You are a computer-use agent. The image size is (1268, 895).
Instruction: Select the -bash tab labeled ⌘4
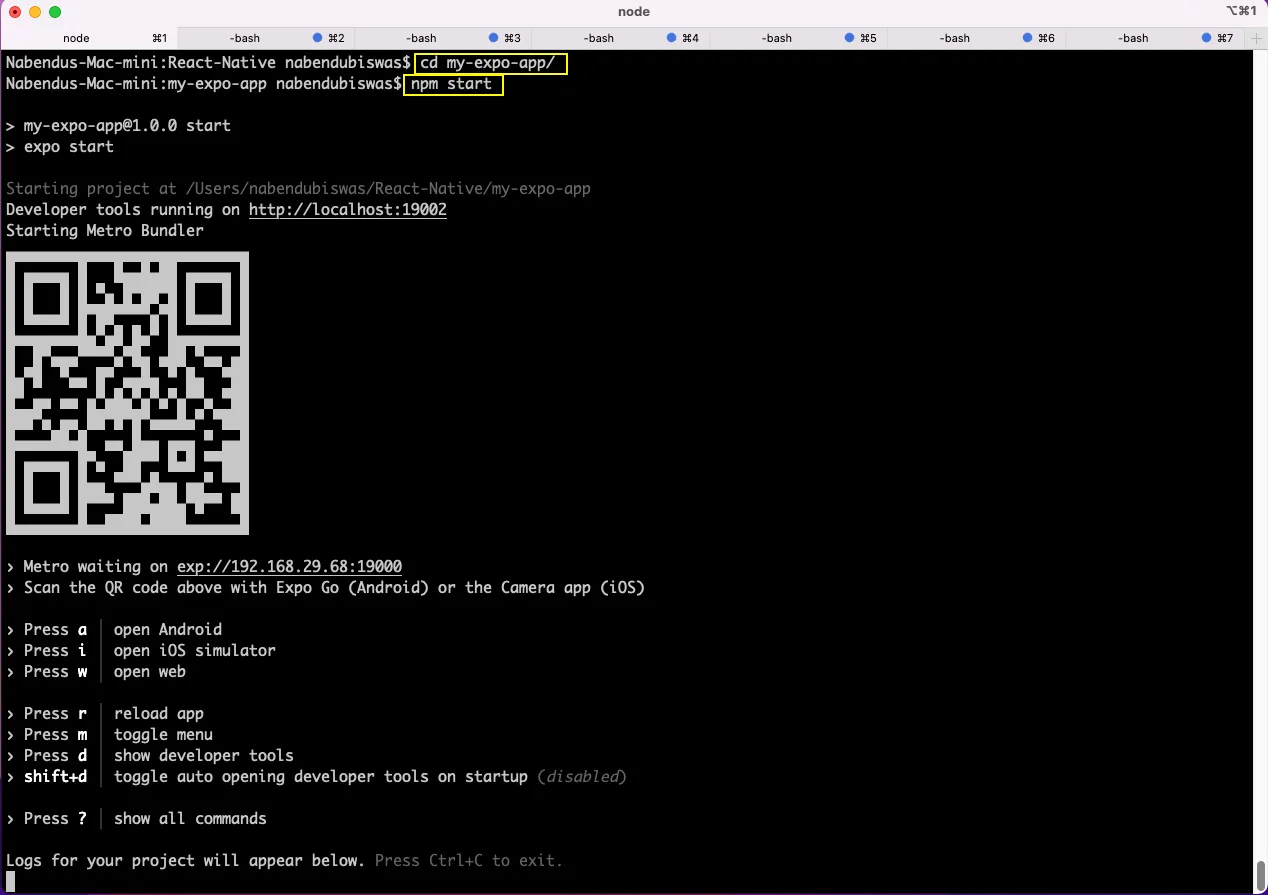[x=622, y=38]
